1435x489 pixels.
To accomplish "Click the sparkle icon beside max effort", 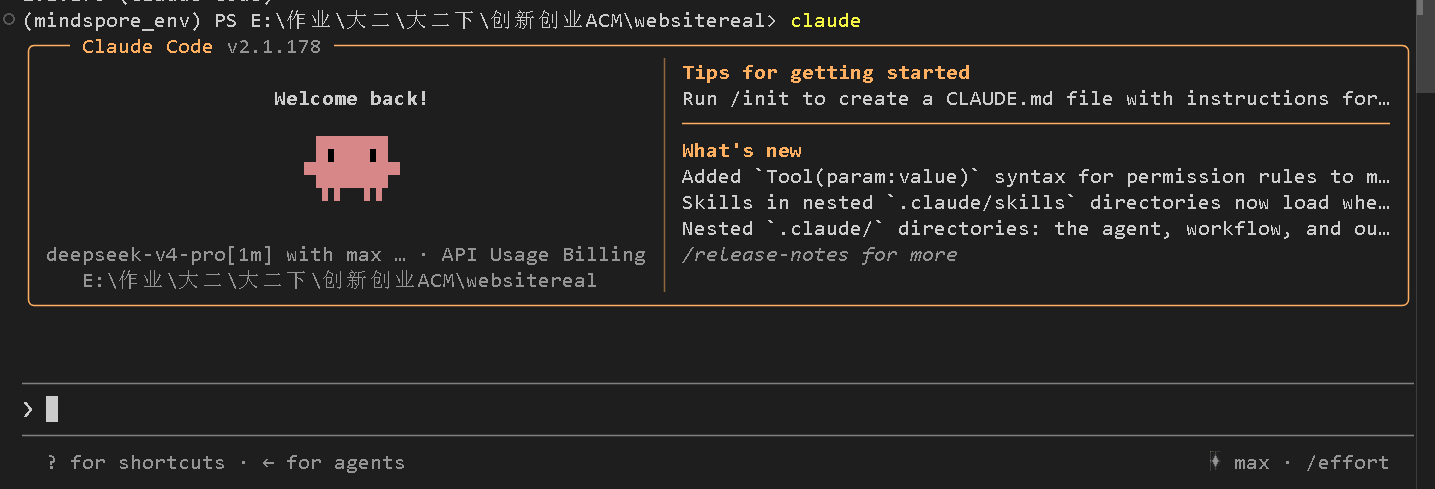I will point(1214,462).
